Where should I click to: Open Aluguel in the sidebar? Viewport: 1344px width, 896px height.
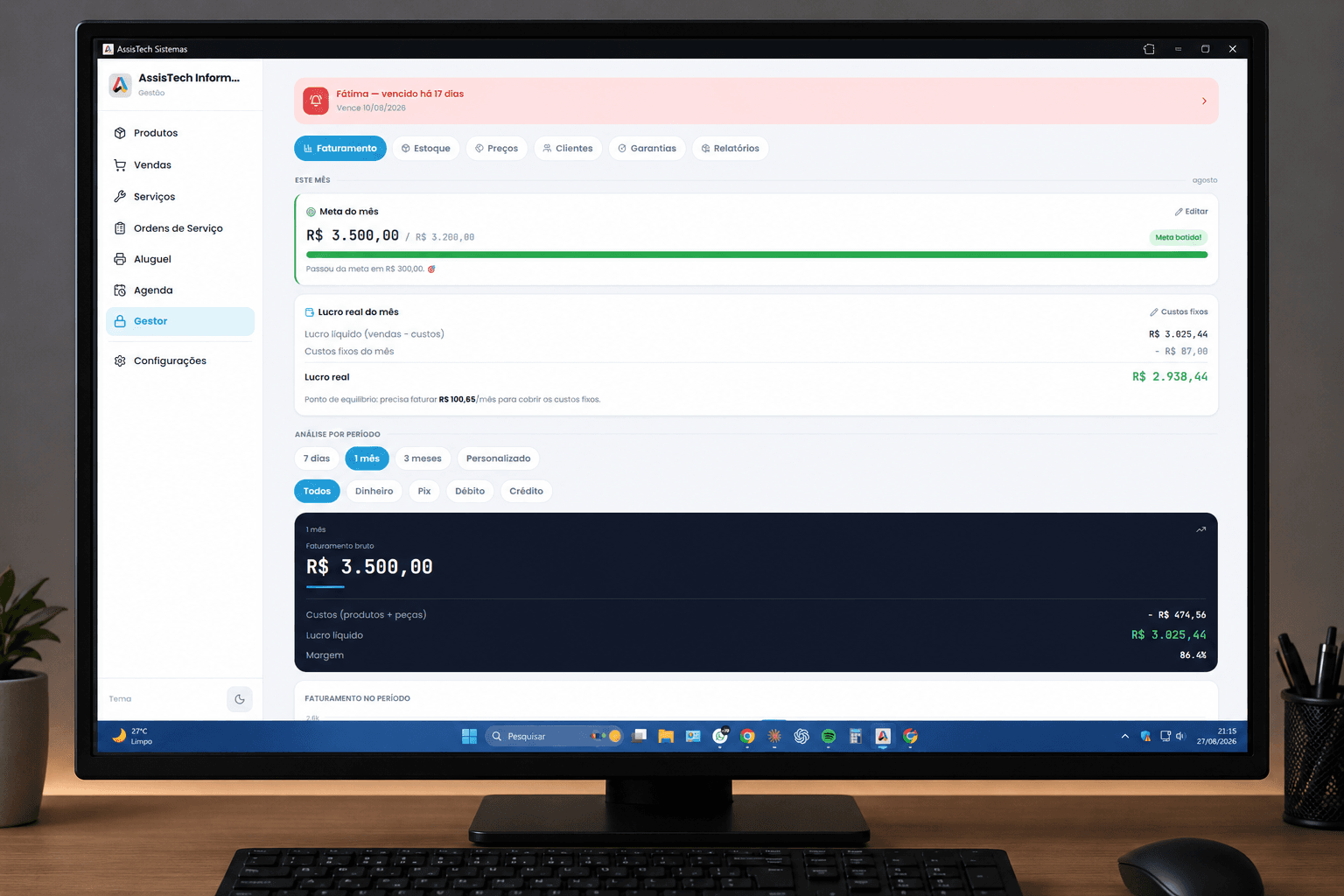180,259
